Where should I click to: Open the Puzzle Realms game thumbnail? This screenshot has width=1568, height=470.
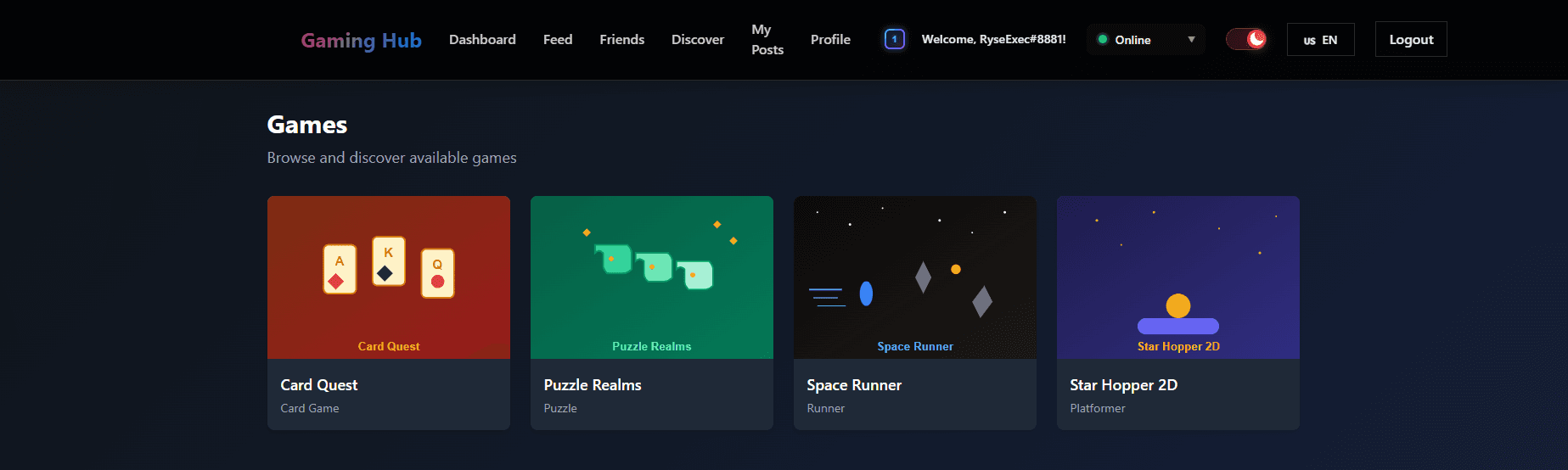click(x=652, y=277)
